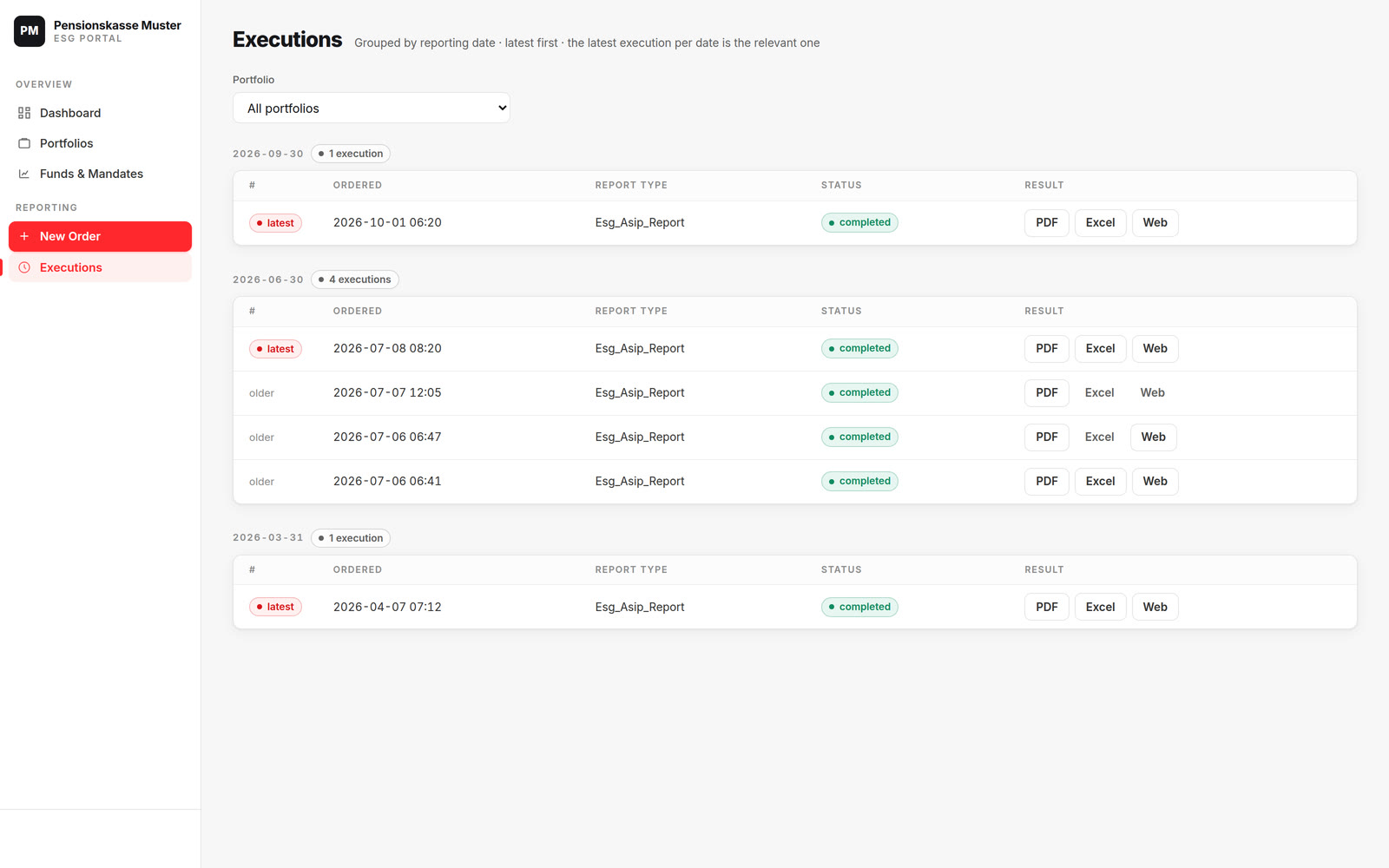
Task: Download Excel for 2026-04-07 07:12 execution
Action: (1101, 608)
